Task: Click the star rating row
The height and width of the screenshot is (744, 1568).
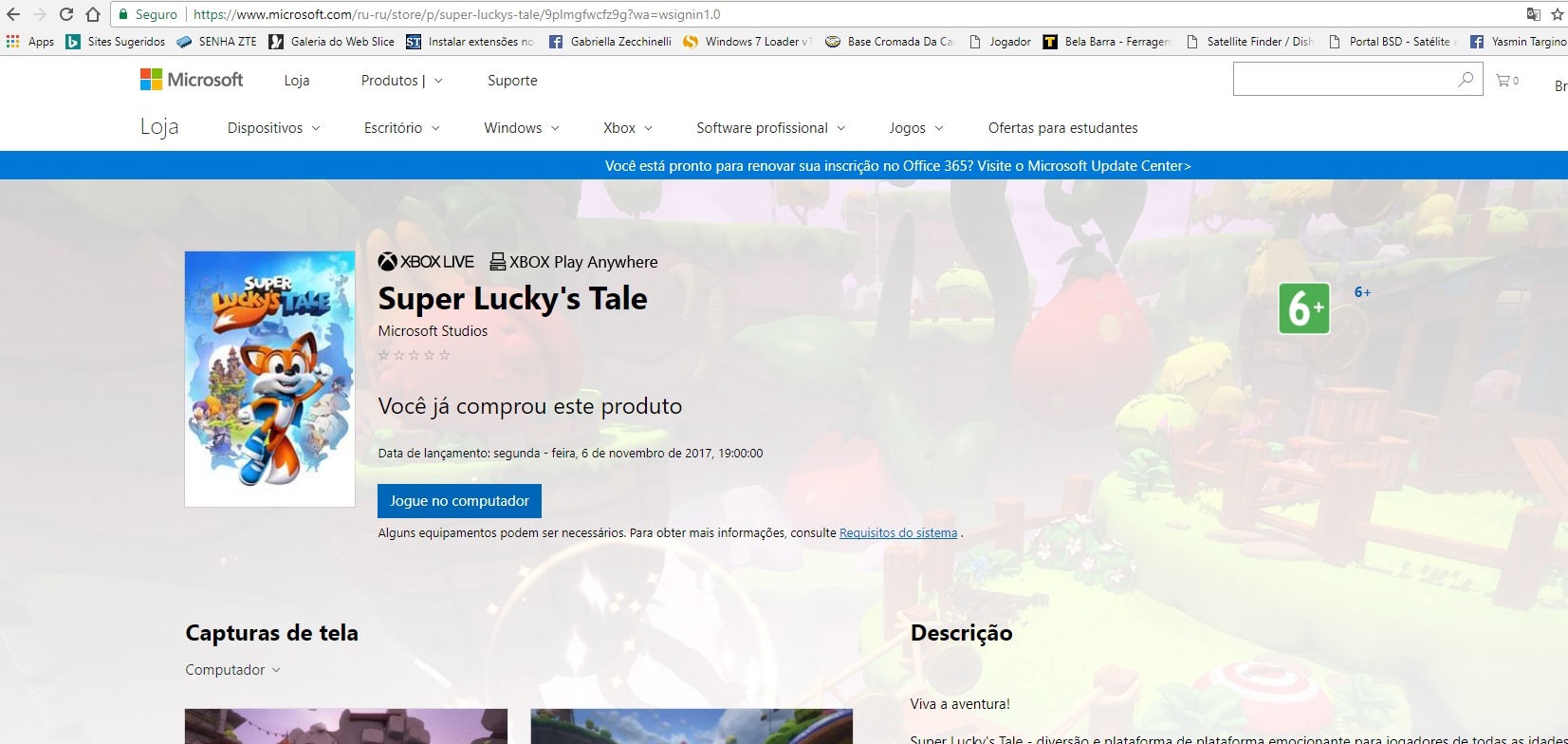Action: pos(414,355)
